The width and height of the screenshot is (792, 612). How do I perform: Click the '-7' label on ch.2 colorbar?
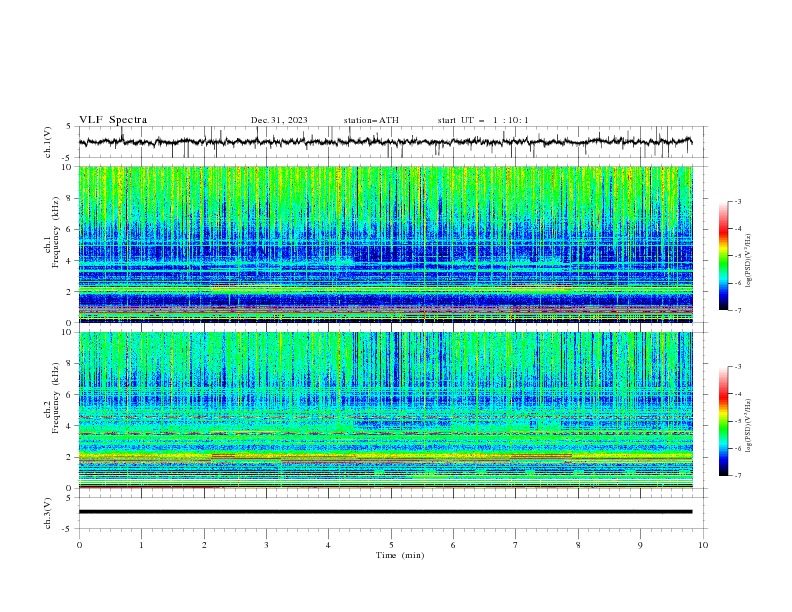(x=737, y=475)
